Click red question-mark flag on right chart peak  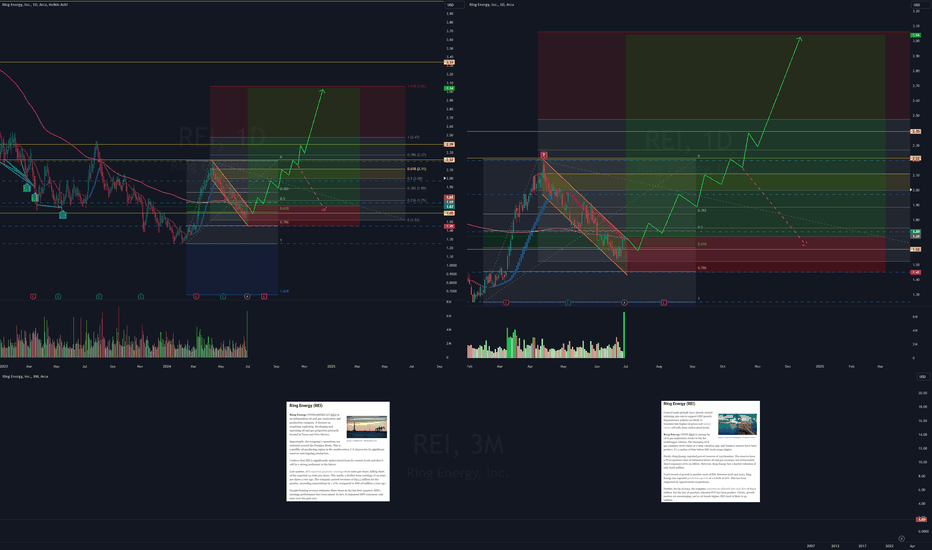click(x=543, y=155)
